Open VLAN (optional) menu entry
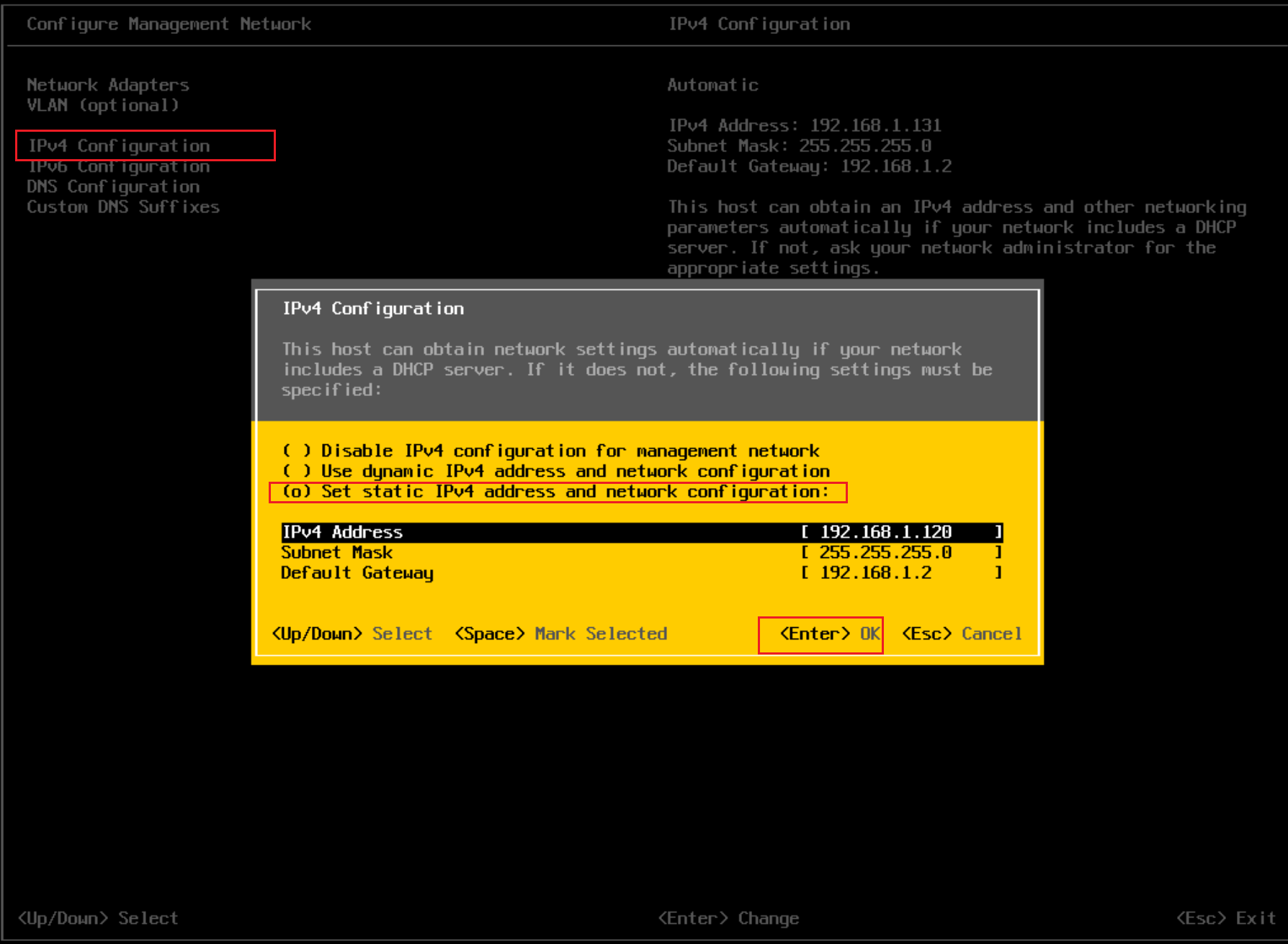Screen dimensions: 1288x944 pos(103,105)
